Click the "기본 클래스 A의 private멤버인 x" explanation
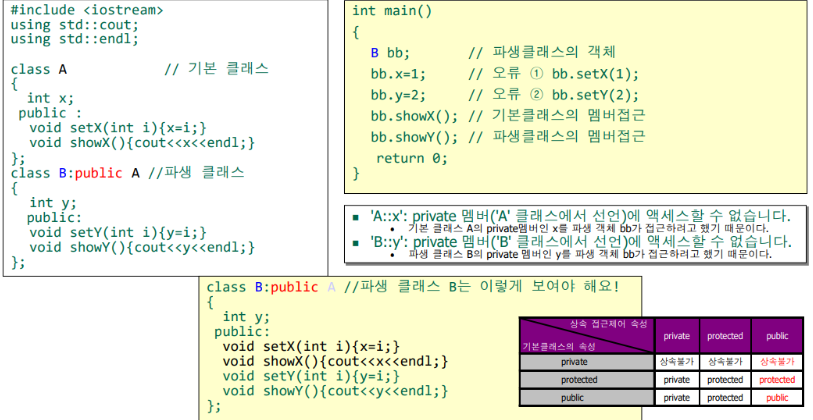The height and width of the screenshot is (420, 813). tap(588, 229)
